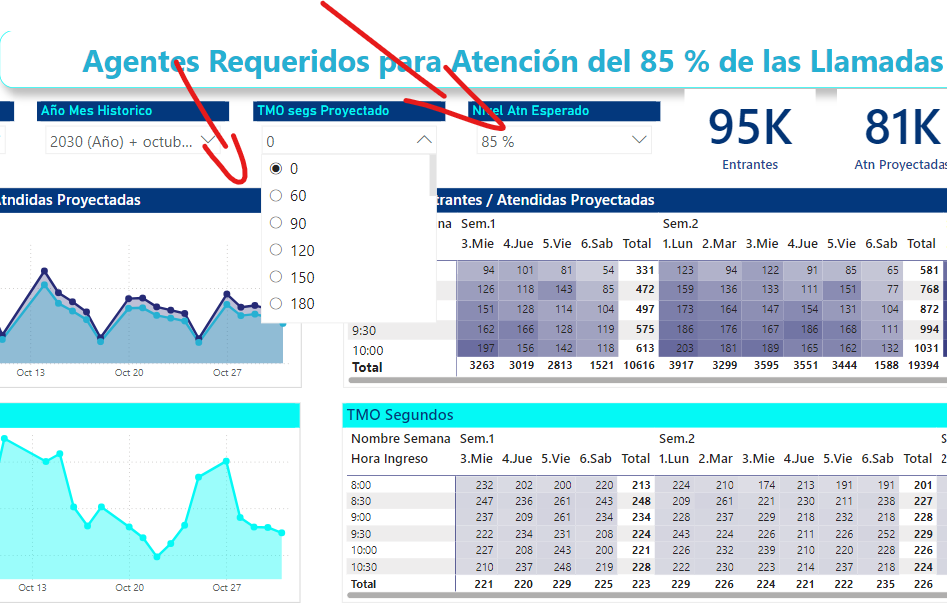Click the 6.Sab header under Sem.2 in Entrantes

pos(881,244)
